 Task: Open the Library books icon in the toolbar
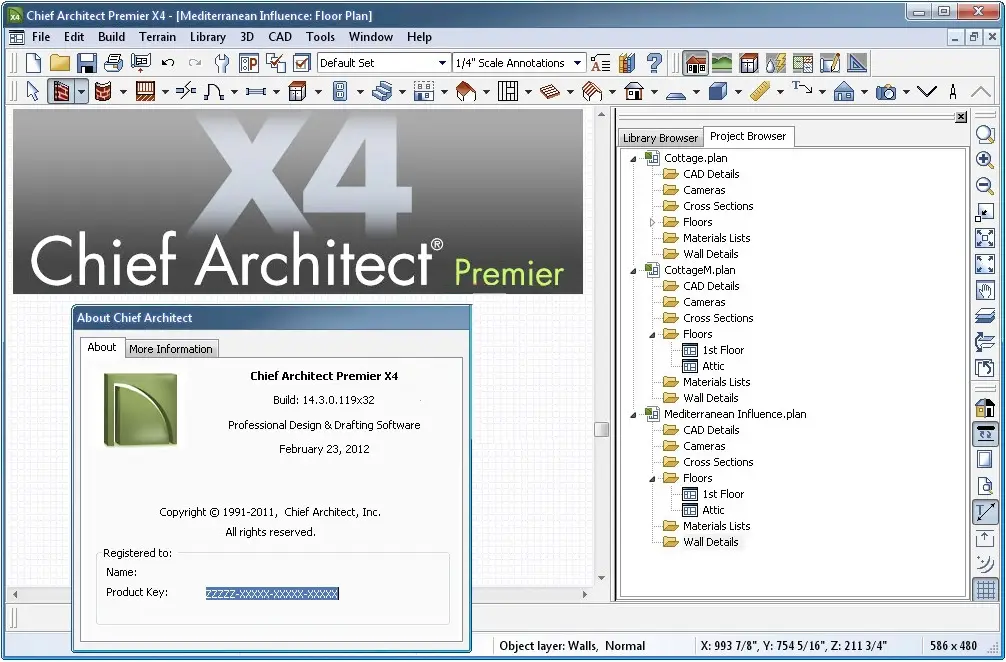click(x=627, y=63)
